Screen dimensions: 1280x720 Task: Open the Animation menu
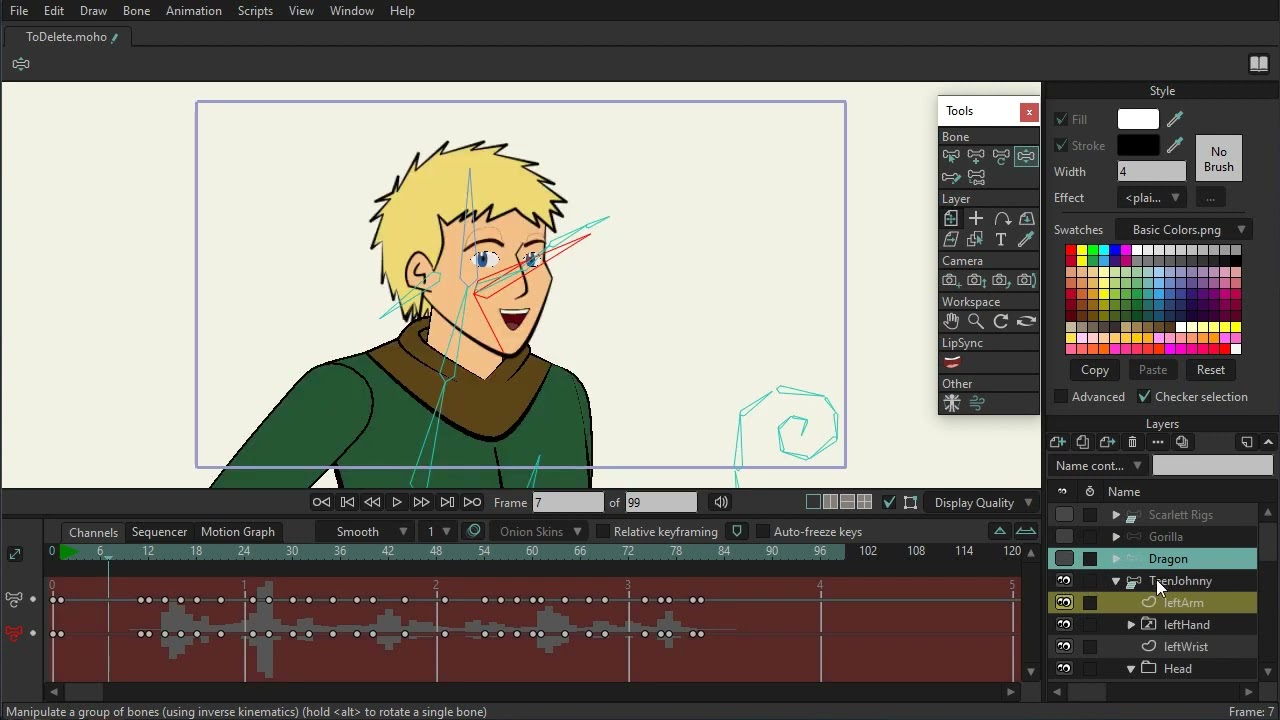[x=194, y=11]
